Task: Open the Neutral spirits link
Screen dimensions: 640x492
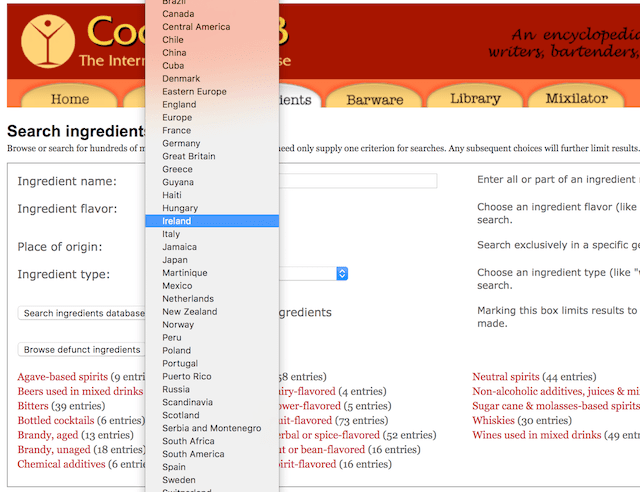Action: [506, 376]
